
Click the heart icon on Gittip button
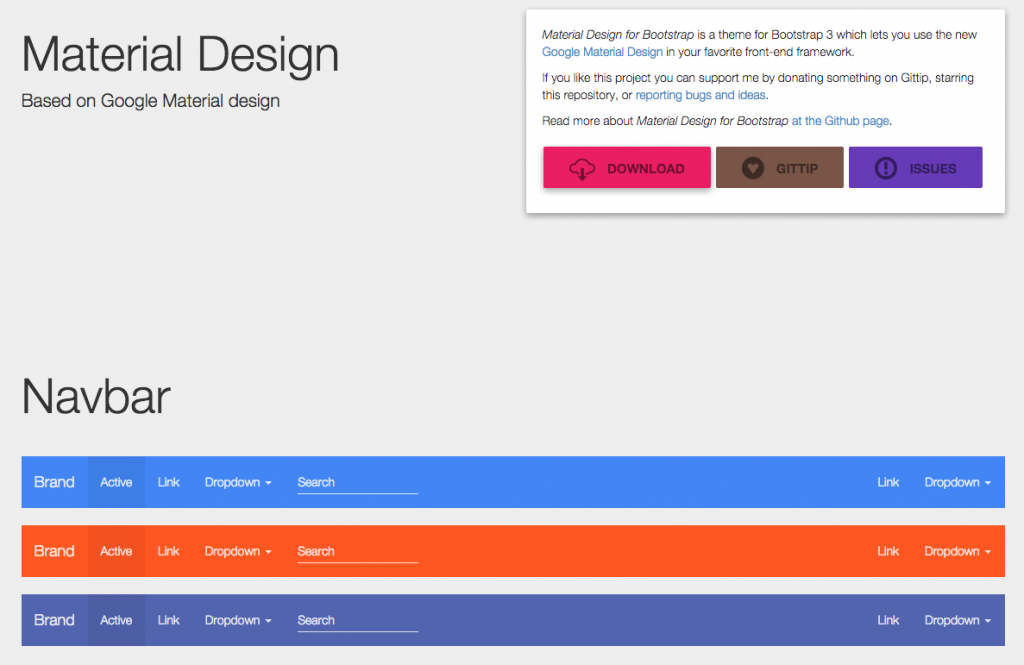pos(753,169)
